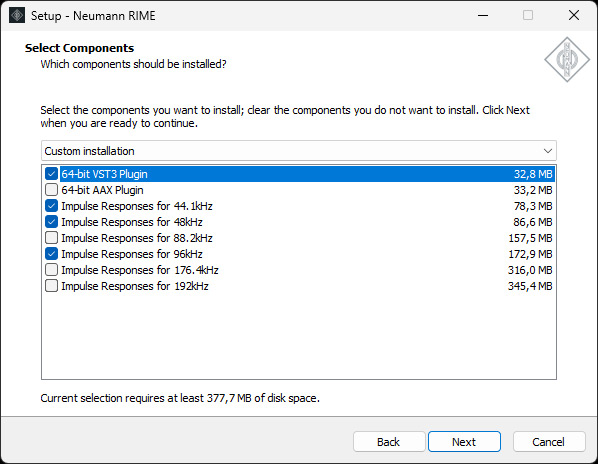Image resolution: width=598 pixels, height=464 pixels.
Task: Check Impulse Responses for 176.4kHz
Action: [x=51, y=270]
